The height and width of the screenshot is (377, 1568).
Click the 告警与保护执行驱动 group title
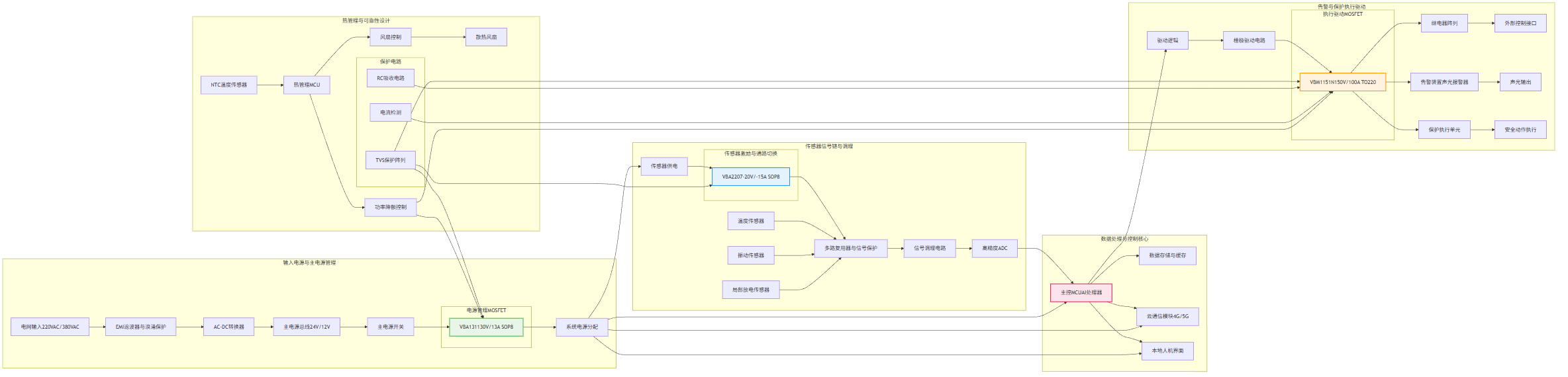coord(1342,7)
